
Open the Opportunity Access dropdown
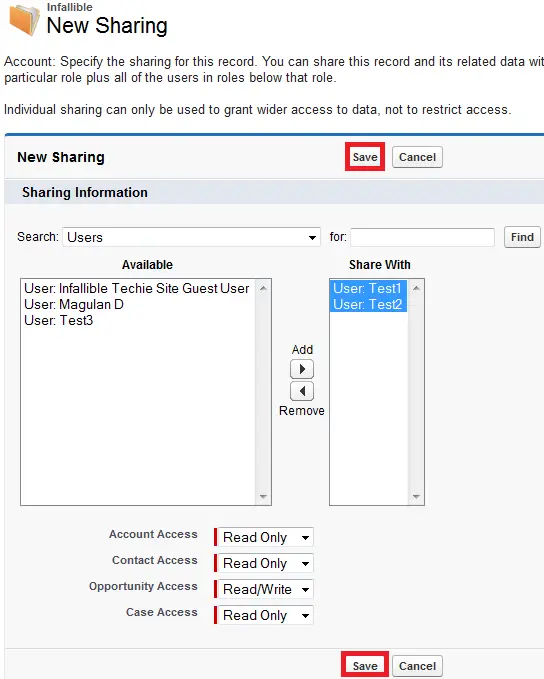(x=266, y=589)
